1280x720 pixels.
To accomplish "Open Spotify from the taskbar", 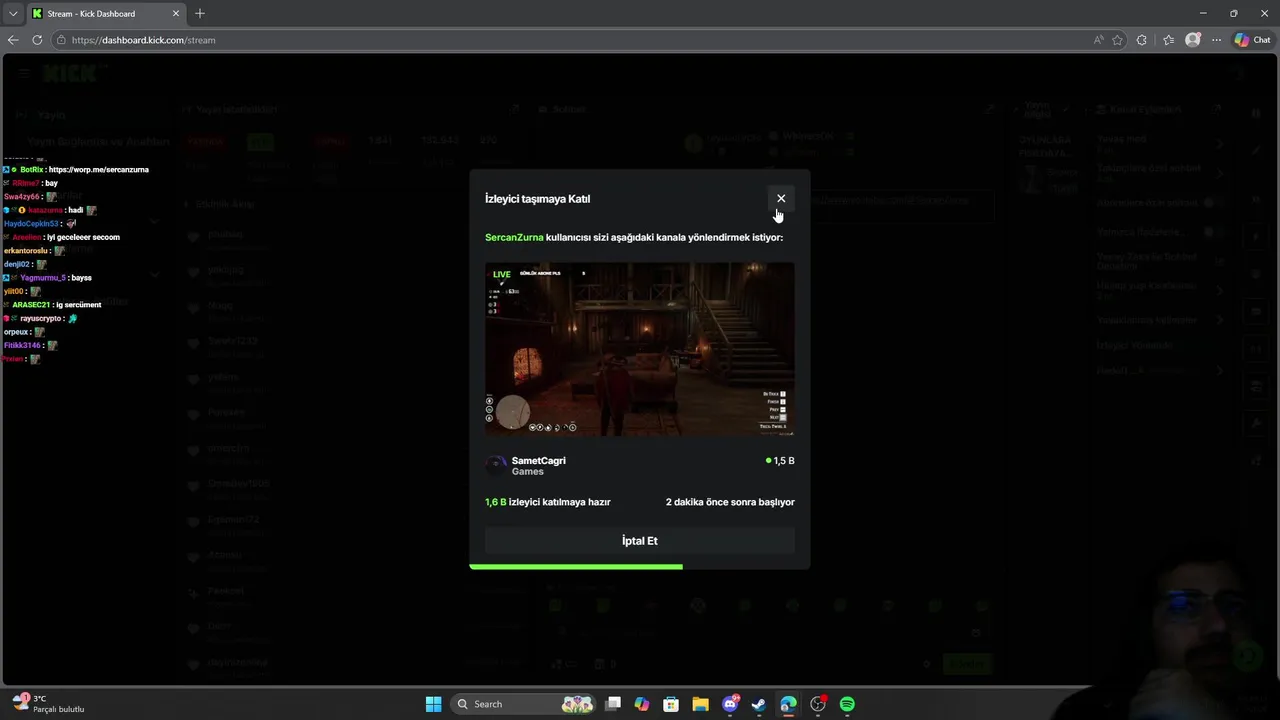I will click(x=847, y=704).
